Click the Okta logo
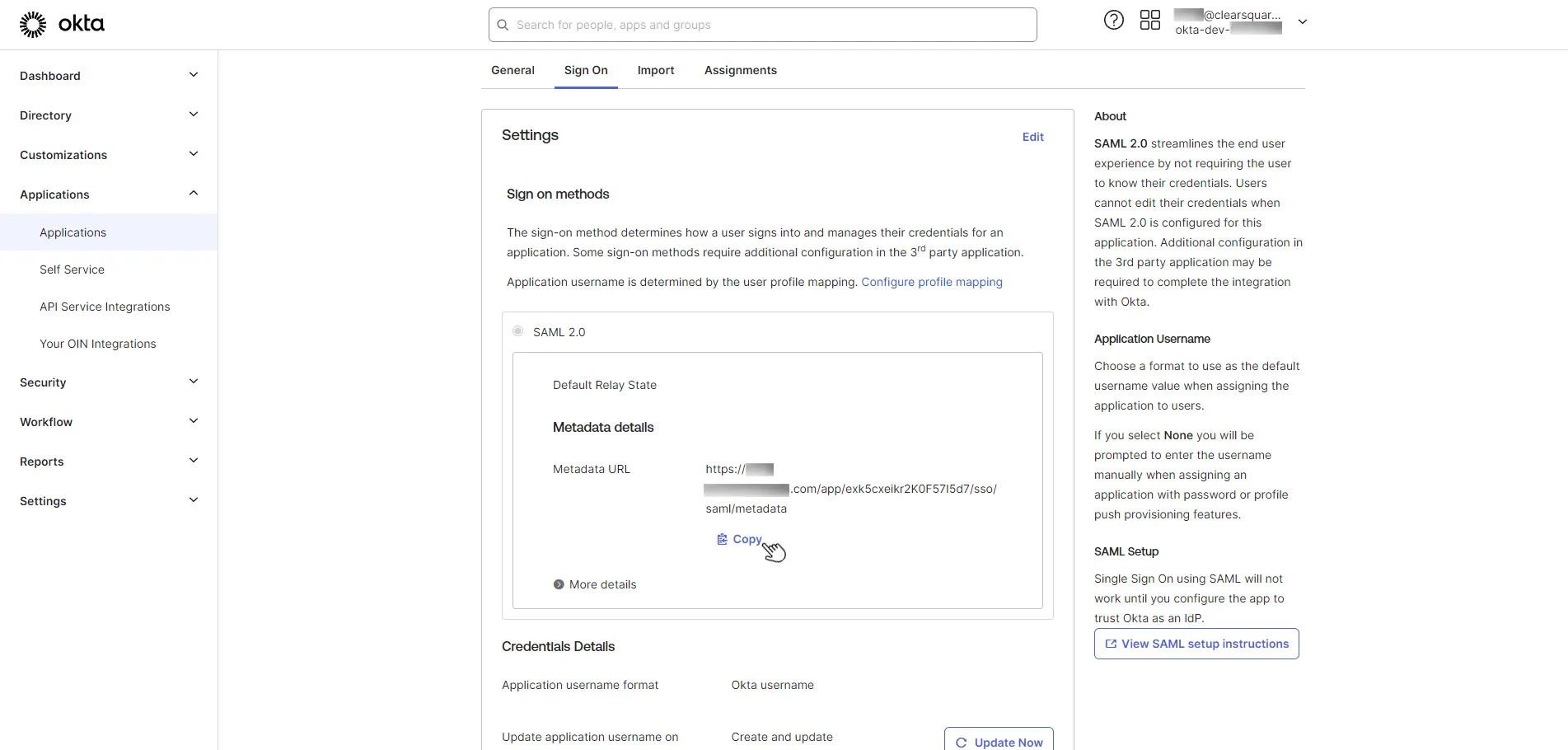The height and width of the screenshot is (750, 1568). click(x=62, y=25)
